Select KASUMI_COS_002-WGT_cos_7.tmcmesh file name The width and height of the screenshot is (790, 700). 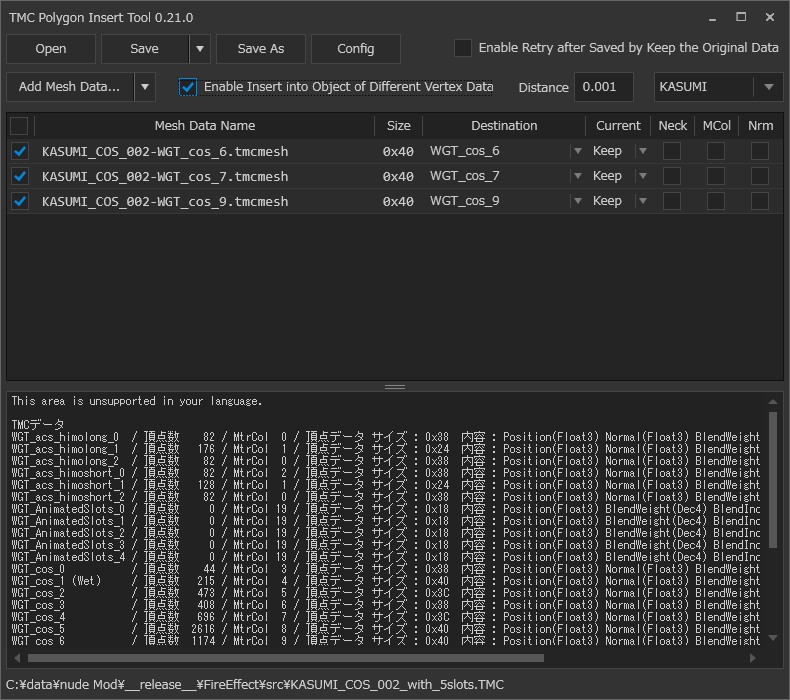tap(165, 176)
